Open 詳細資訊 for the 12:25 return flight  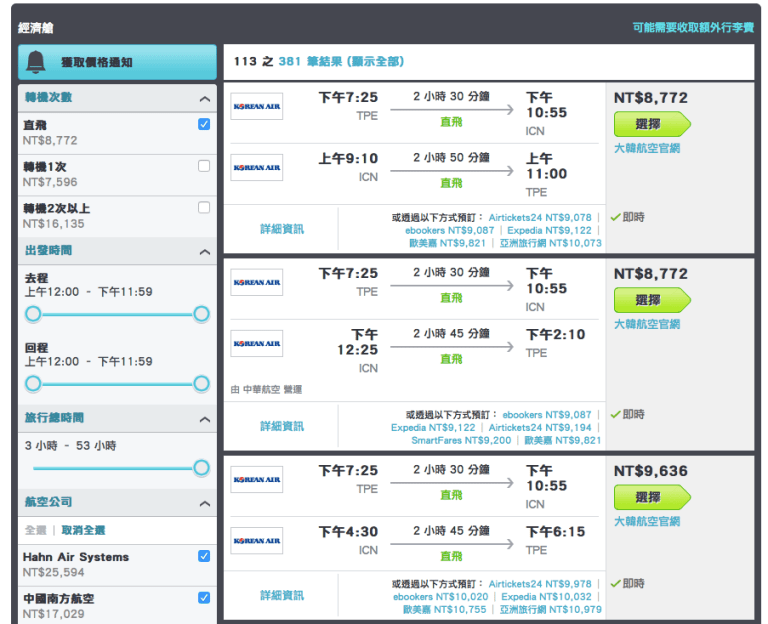tap(282, 427)
